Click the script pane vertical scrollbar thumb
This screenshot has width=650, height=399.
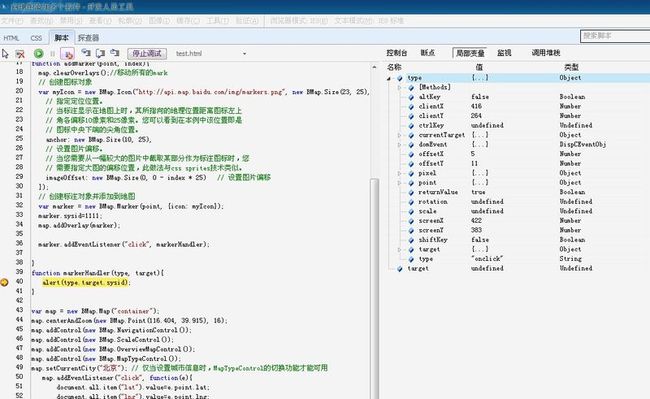(374, 288)
